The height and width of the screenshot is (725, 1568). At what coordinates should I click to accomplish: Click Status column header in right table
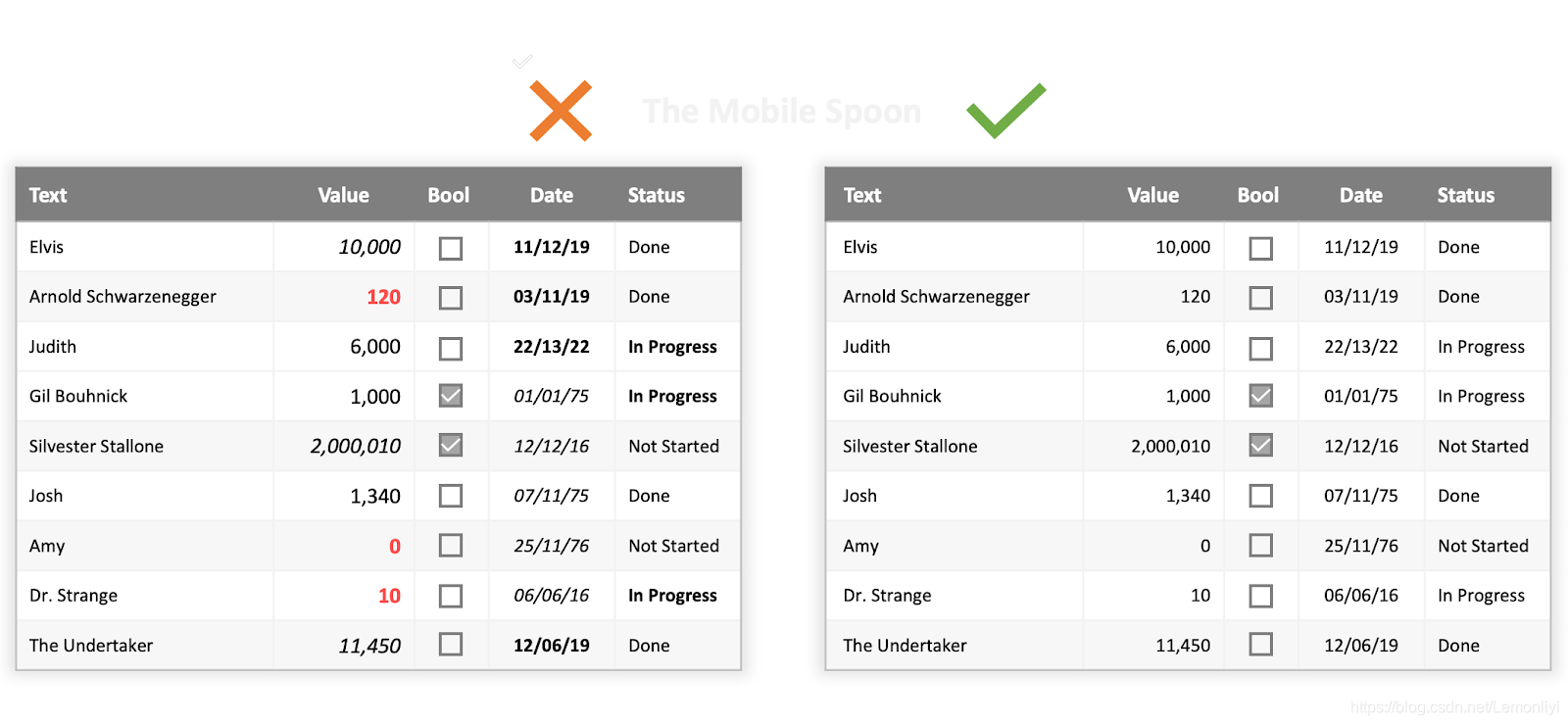tap(1466, 195)
